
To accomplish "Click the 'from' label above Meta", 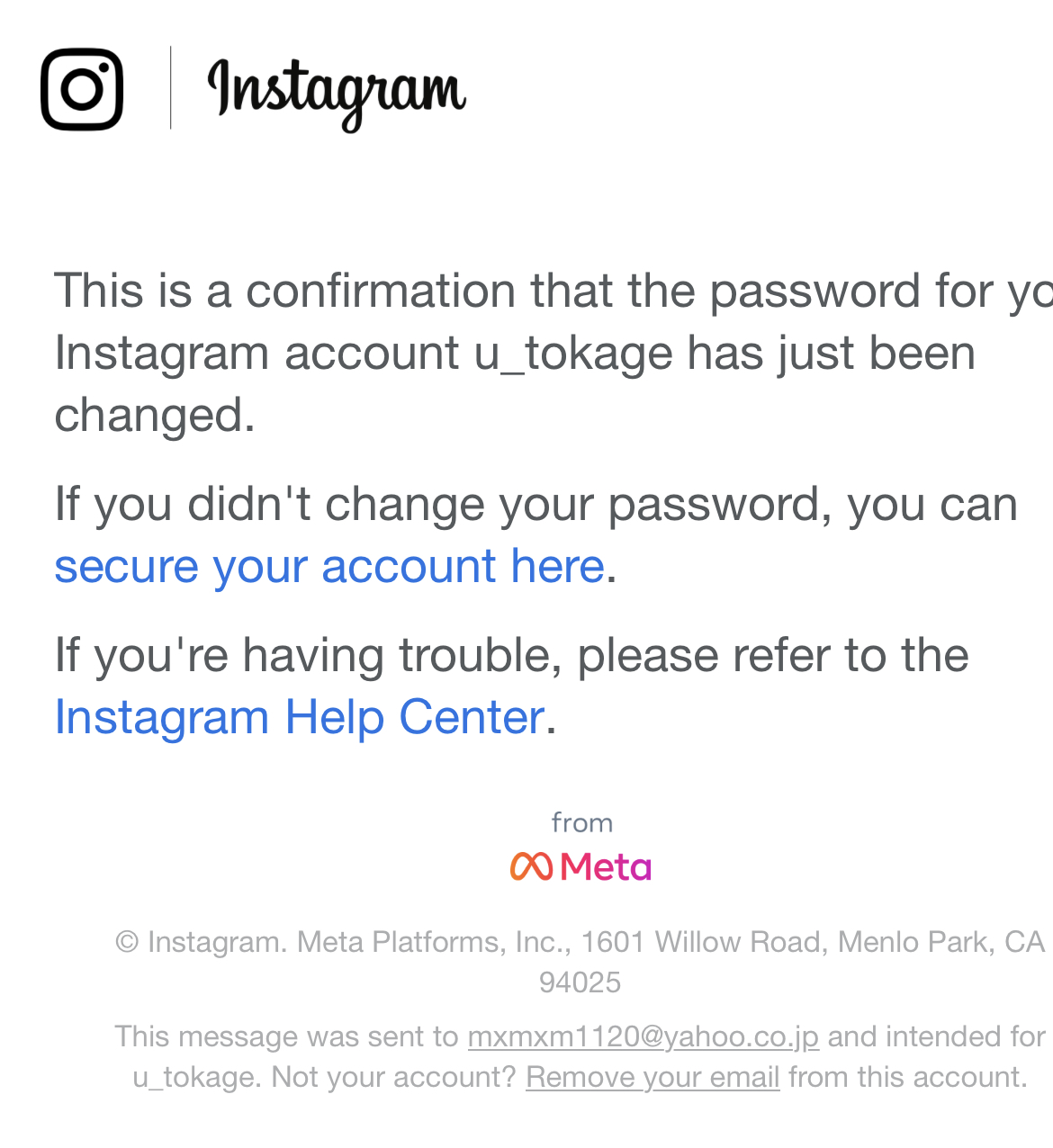I will [581, 822].
